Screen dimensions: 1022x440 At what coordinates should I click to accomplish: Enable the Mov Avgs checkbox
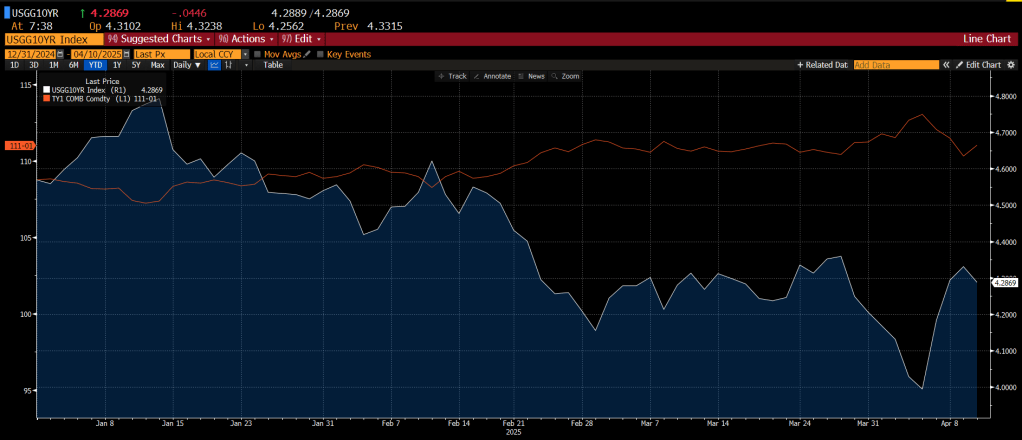click(x=257, y=54)
